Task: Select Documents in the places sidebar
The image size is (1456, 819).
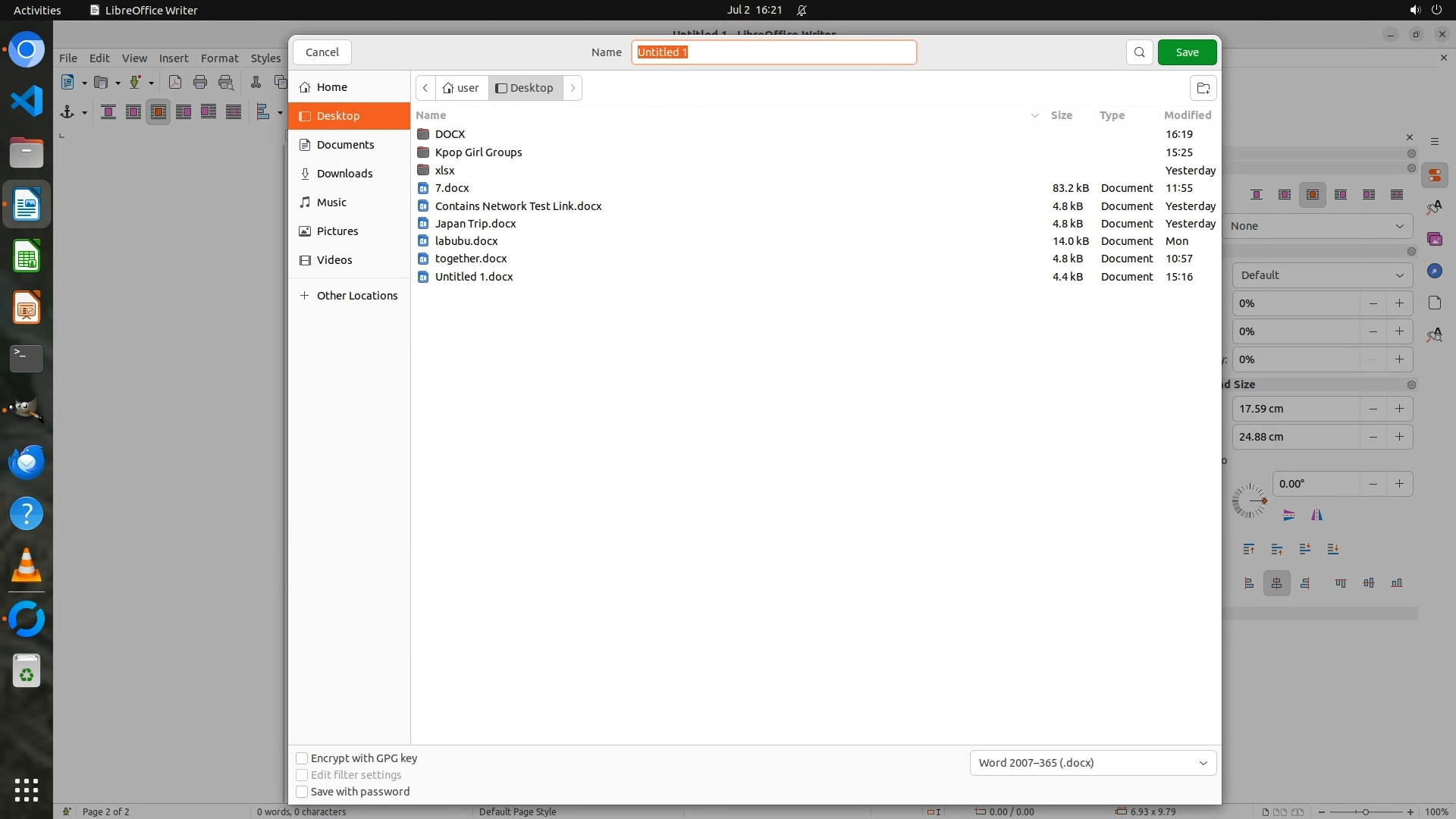Action: 345,145
